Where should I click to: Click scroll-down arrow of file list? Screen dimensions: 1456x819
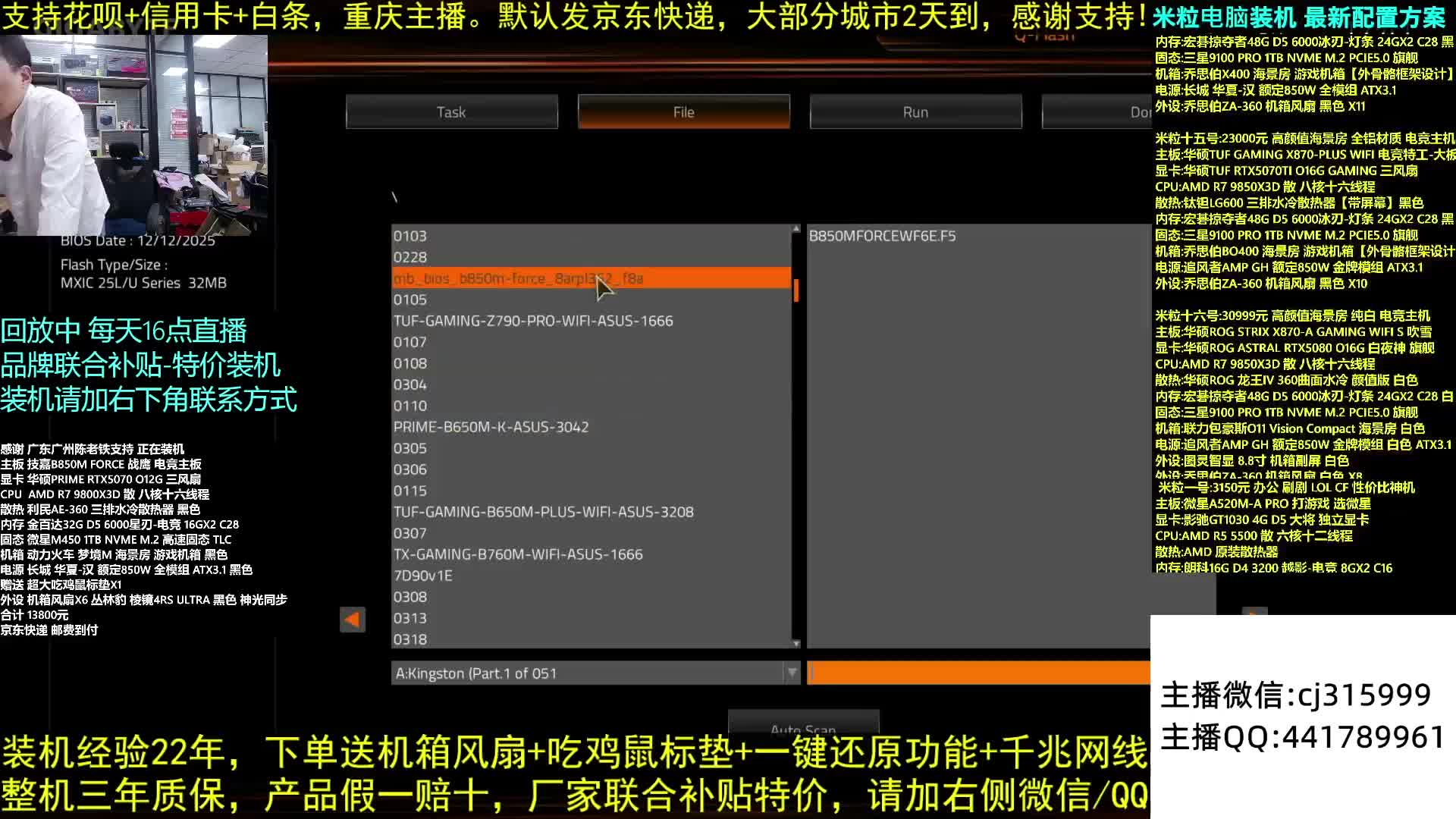(x=795, y=643)
